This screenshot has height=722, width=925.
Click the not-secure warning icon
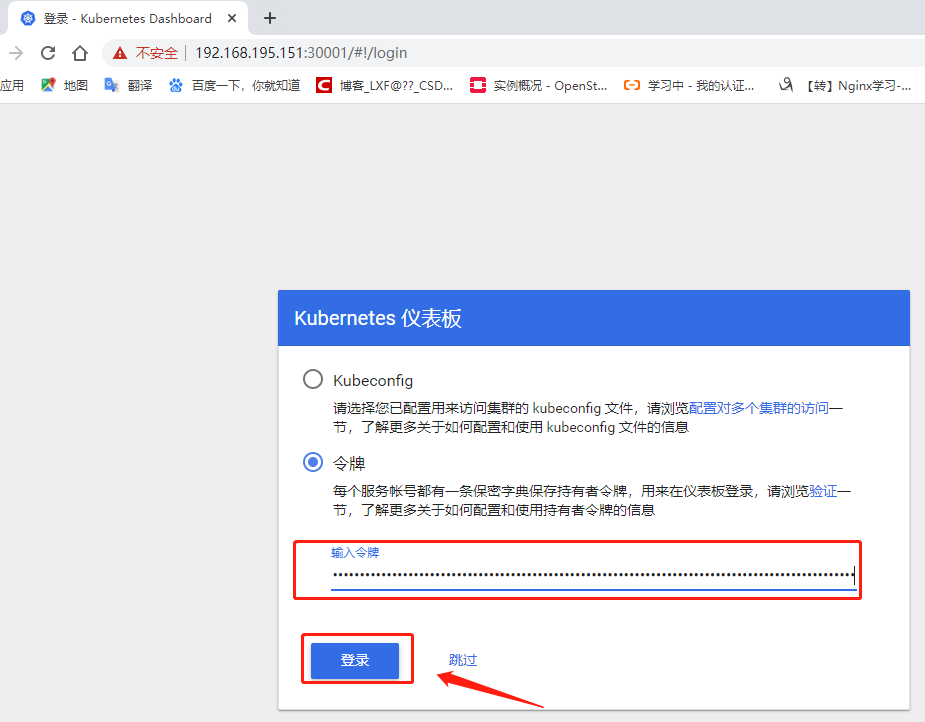pos(120,53)
